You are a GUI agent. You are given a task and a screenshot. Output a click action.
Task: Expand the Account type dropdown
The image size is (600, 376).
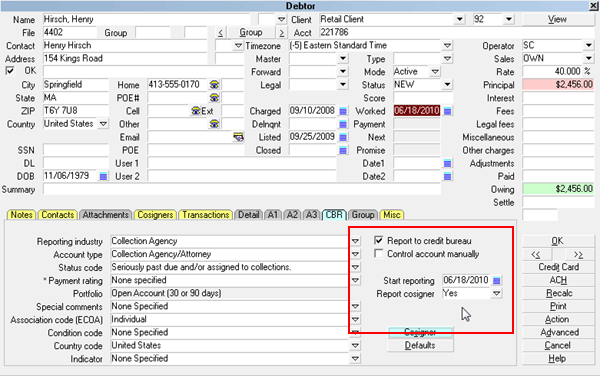355,254
